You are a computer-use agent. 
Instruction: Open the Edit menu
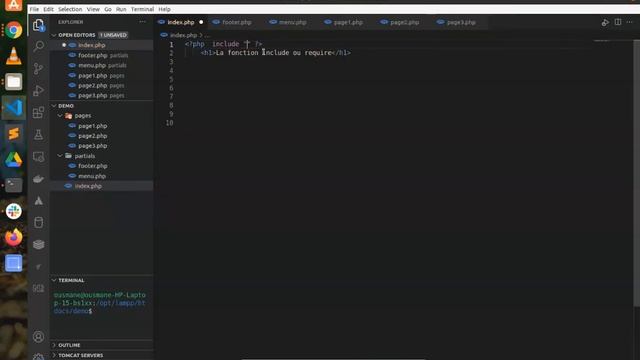(49, 9)
